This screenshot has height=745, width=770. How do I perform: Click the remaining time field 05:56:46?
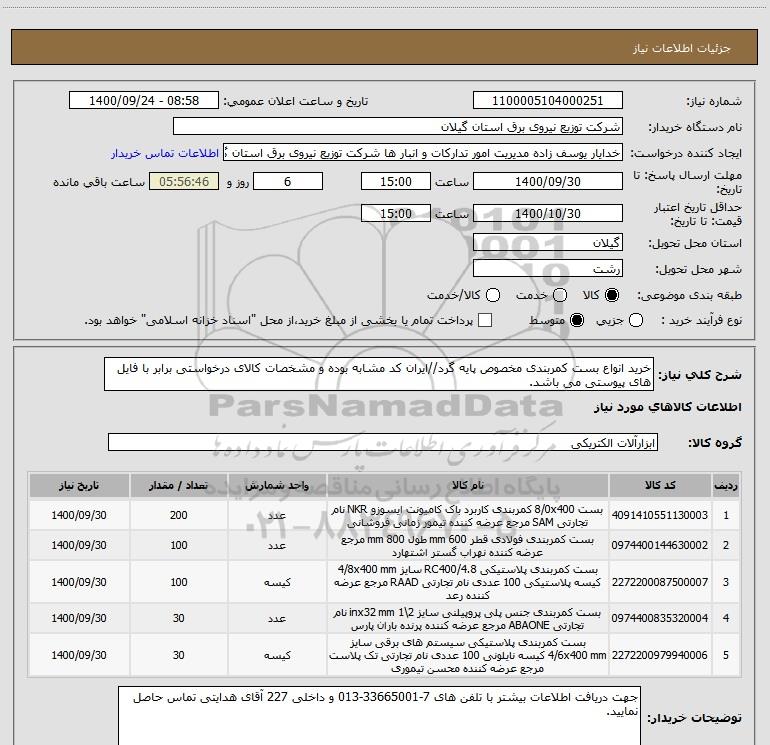184,181
